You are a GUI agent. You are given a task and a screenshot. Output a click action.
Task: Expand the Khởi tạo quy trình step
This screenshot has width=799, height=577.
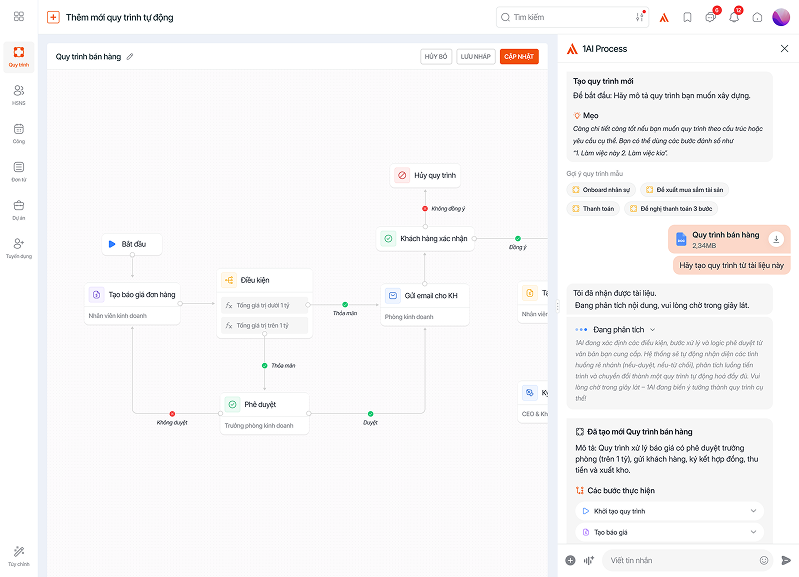tap(753, 511)
